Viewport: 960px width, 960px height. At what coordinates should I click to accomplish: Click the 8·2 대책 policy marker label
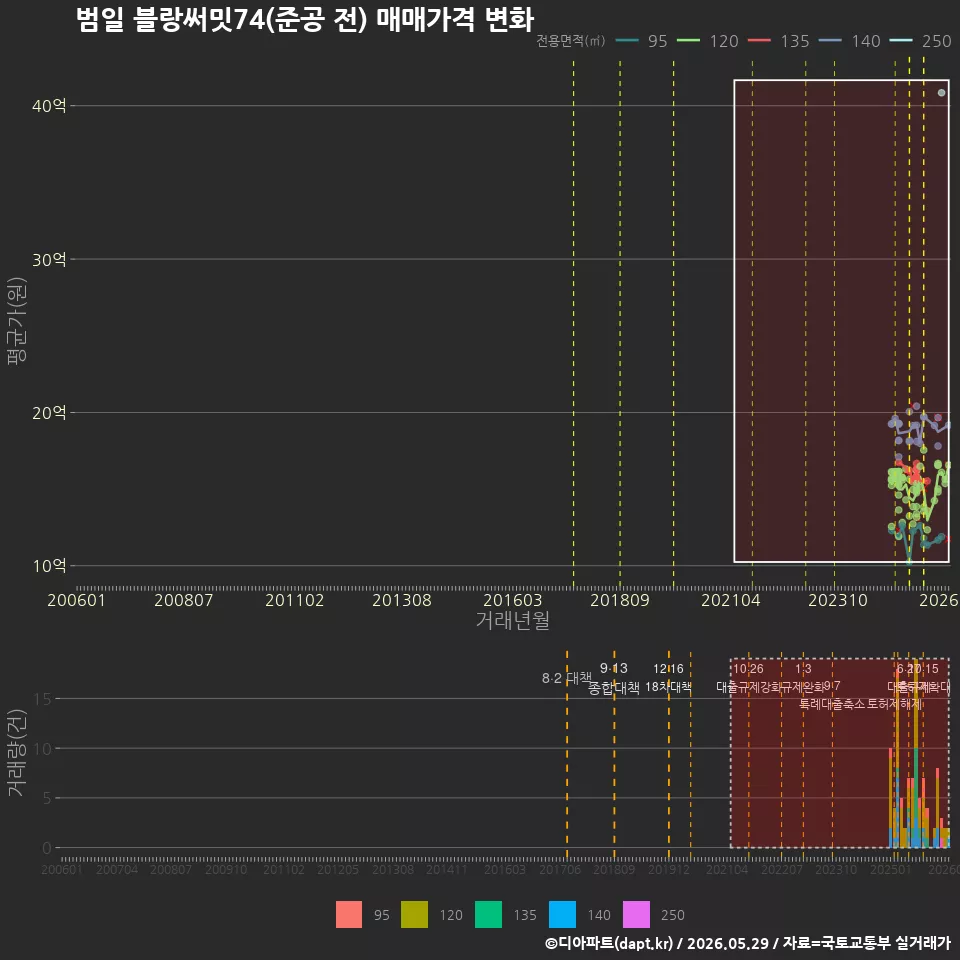pos(567,678)
